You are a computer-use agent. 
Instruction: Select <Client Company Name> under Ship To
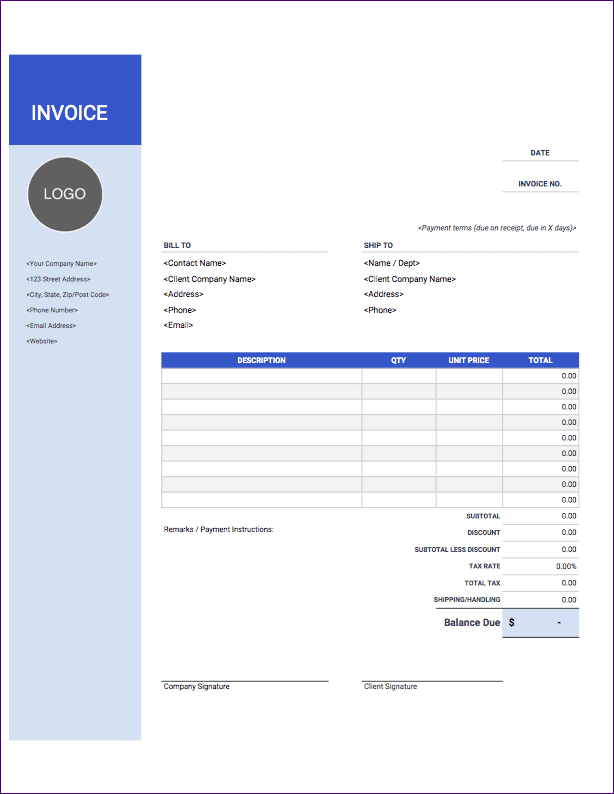[x=410, y=279]
